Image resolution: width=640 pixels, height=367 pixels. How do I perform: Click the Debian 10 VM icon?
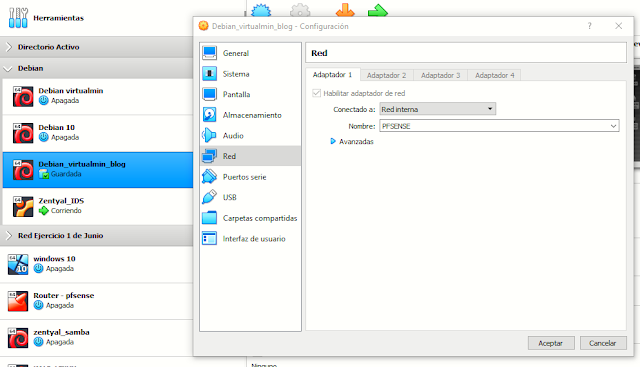click(23, 133)
